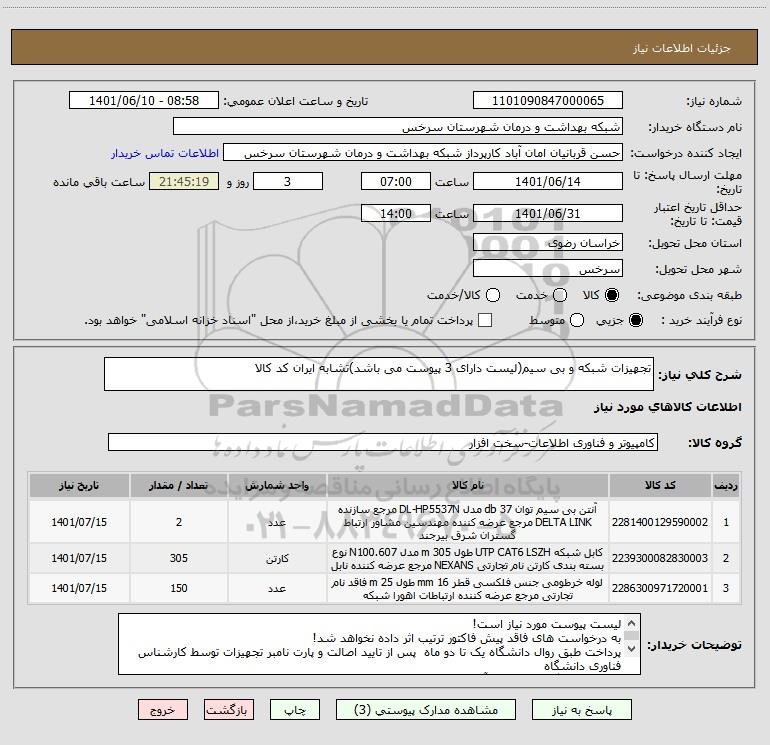This screenshot has height=745, width=770.
Task: Click product code 2286300971720001
Action: pyautogui.click(x=660, y=588)
